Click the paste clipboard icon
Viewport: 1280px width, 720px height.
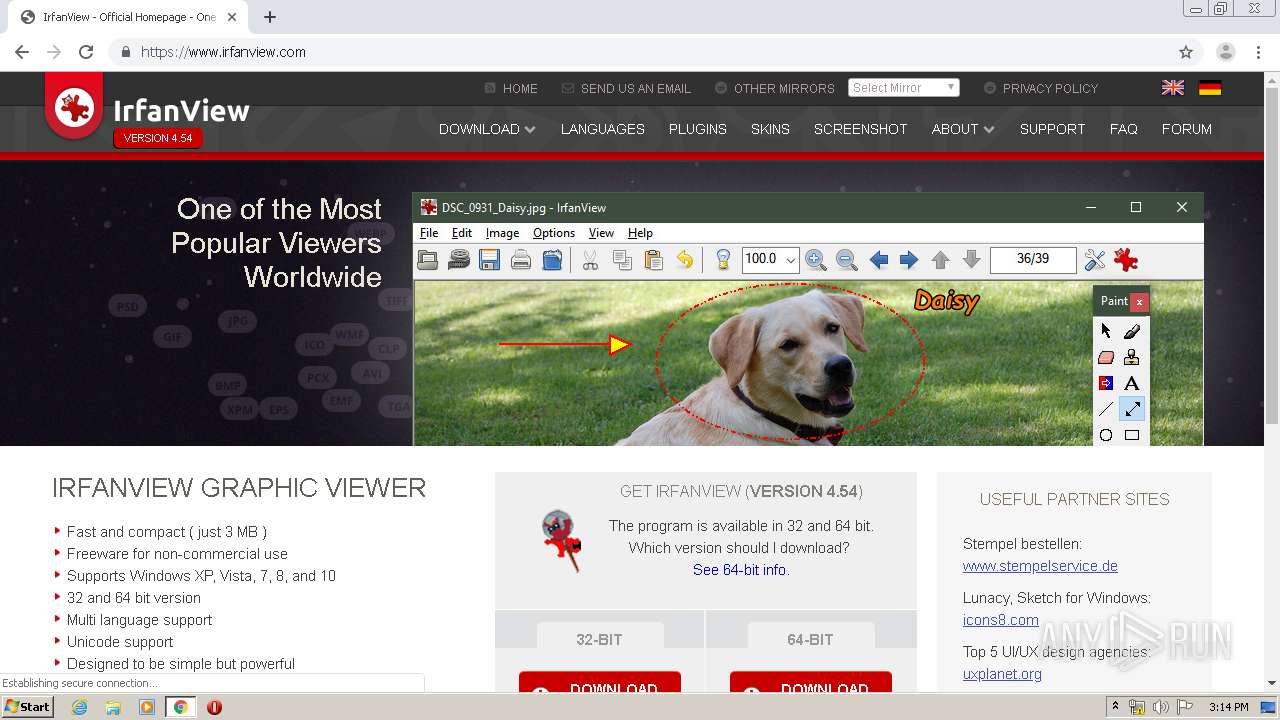coord(654,260)
